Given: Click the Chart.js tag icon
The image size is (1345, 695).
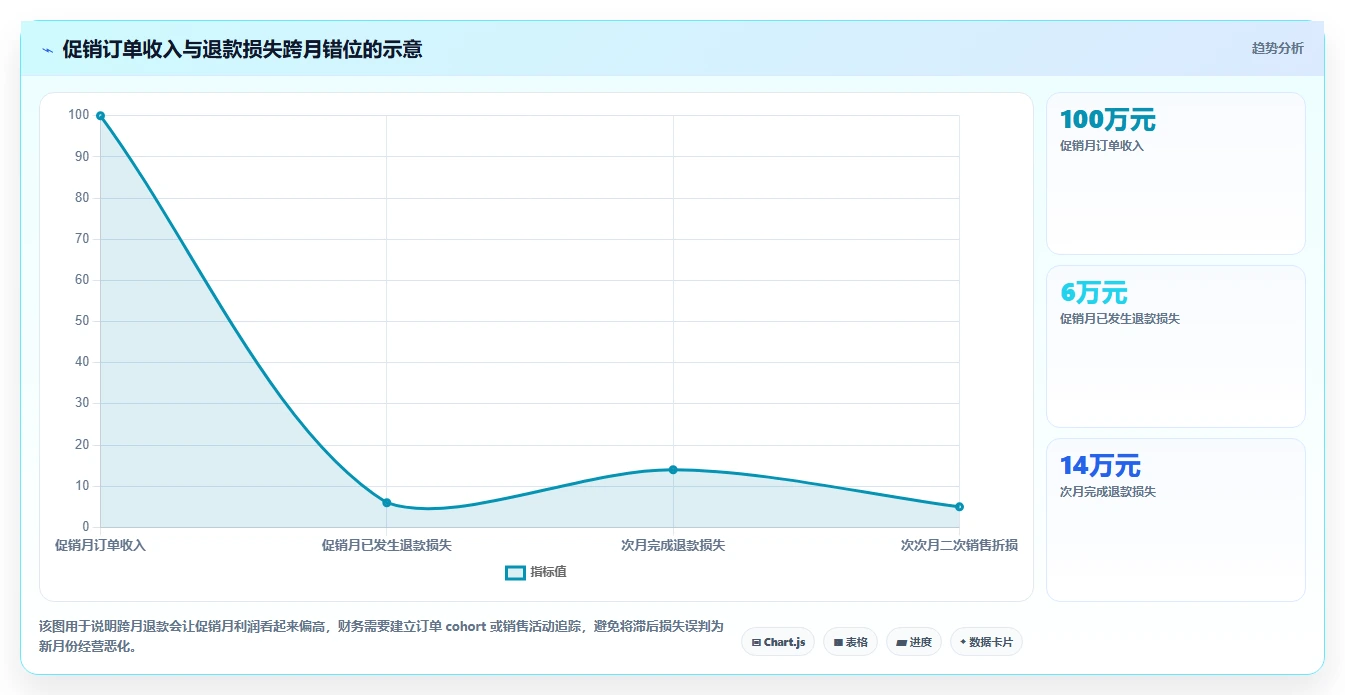Looking at the screenshot, I should pyautogui.click(x=756, y=642).
